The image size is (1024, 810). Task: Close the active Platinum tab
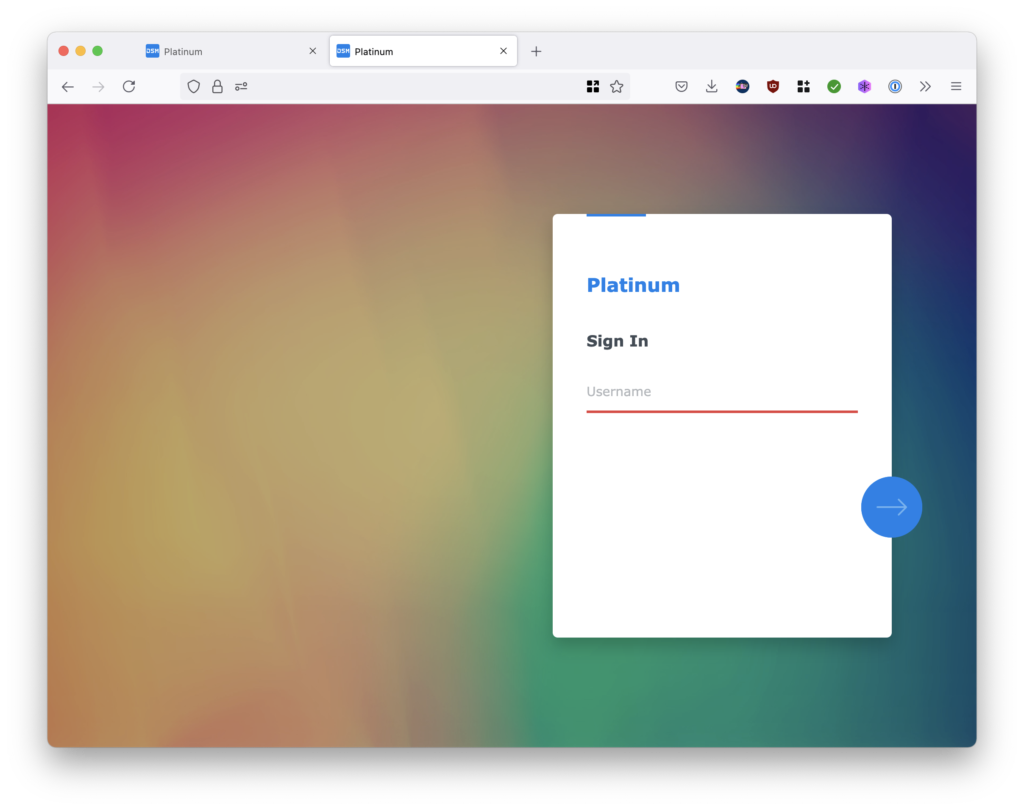[504, 51]
